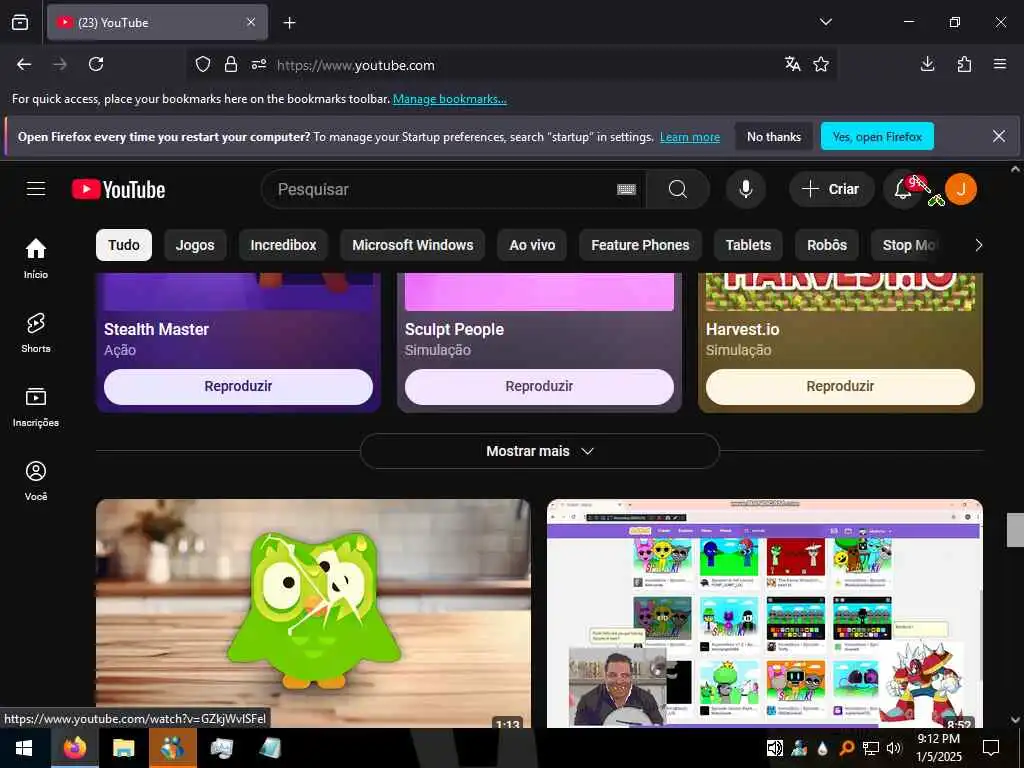Viewport: 1024px width, 768px height.
Task: Select the Robôs chip
Action: [827, 245]
